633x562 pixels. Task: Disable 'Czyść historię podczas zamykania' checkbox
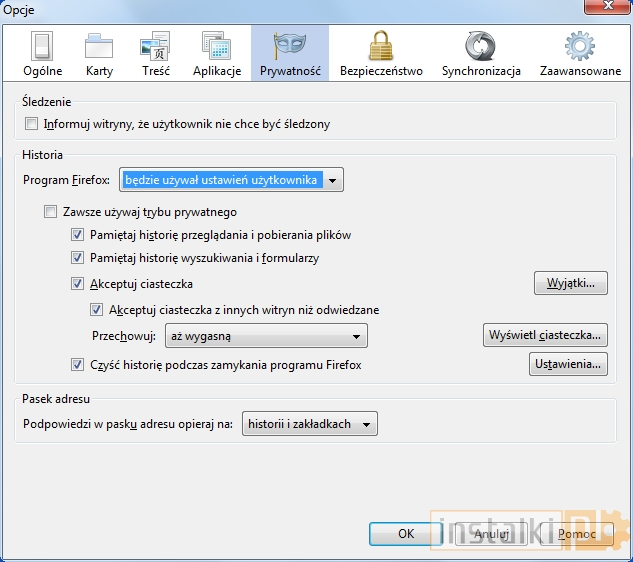point(78,365)
